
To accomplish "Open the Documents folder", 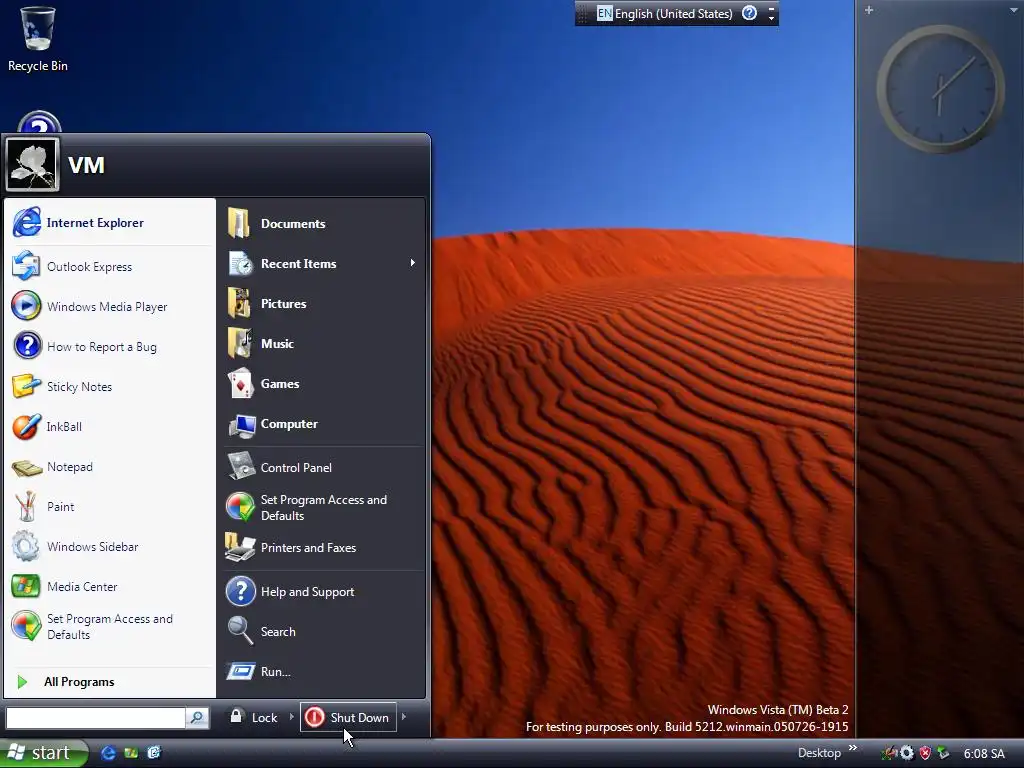I will 322,223.
